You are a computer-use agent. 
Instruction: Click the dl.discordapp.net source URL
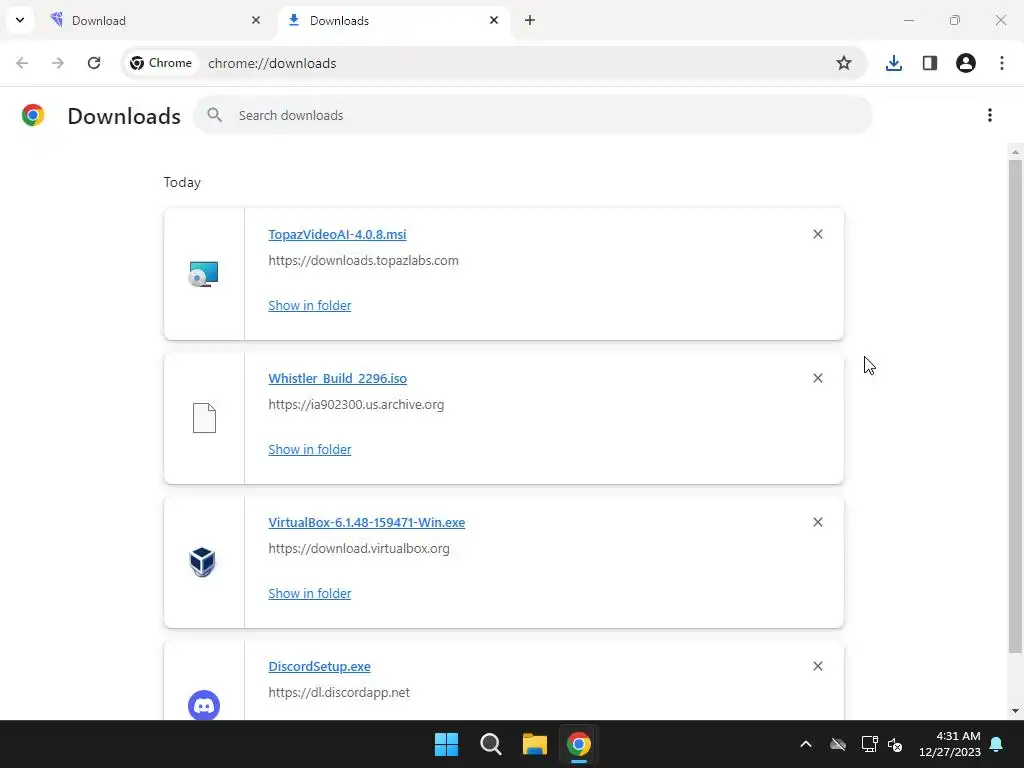(x=339, y=692)
